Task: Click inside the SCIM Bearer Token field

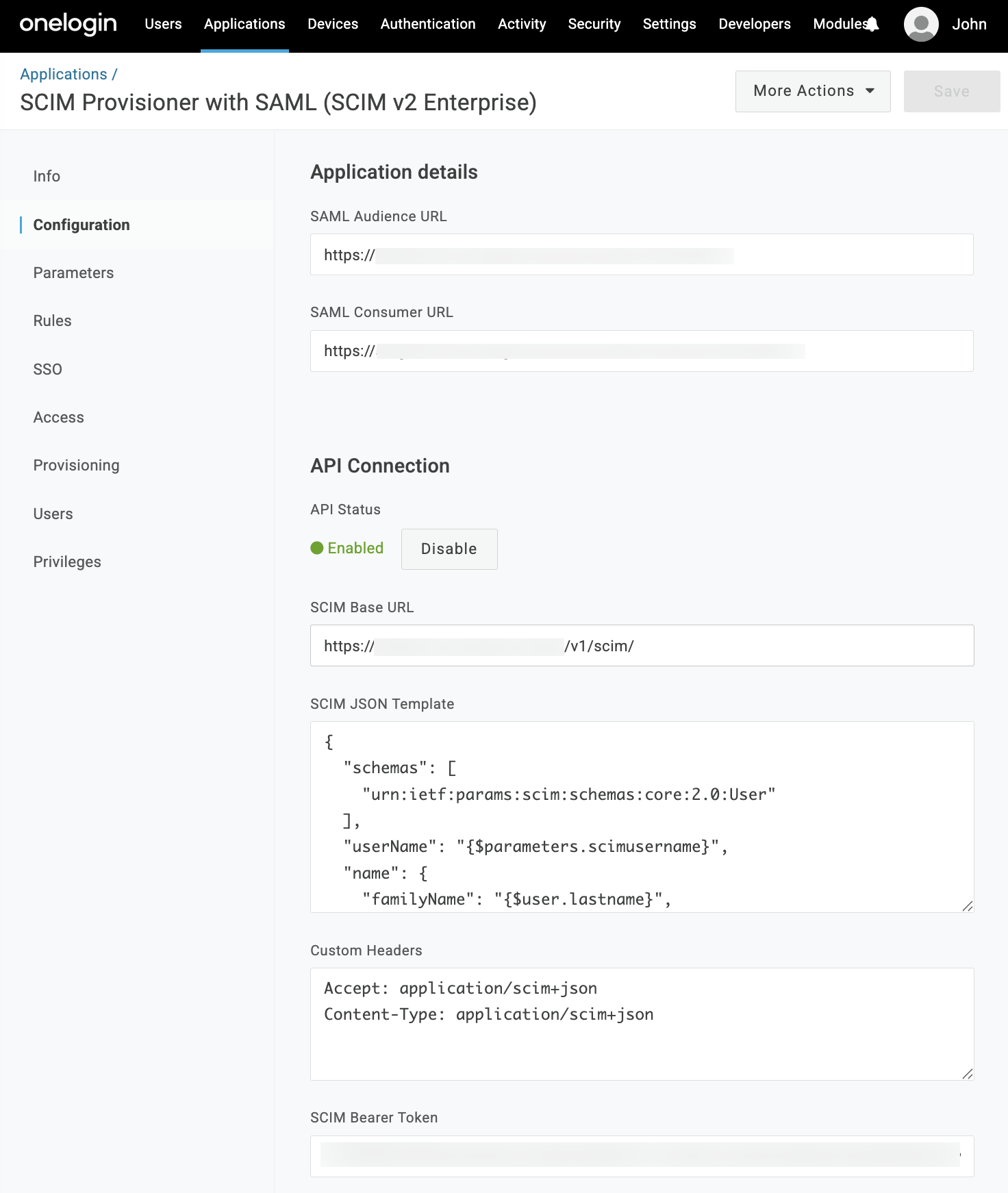Action: pos(641,1155)
